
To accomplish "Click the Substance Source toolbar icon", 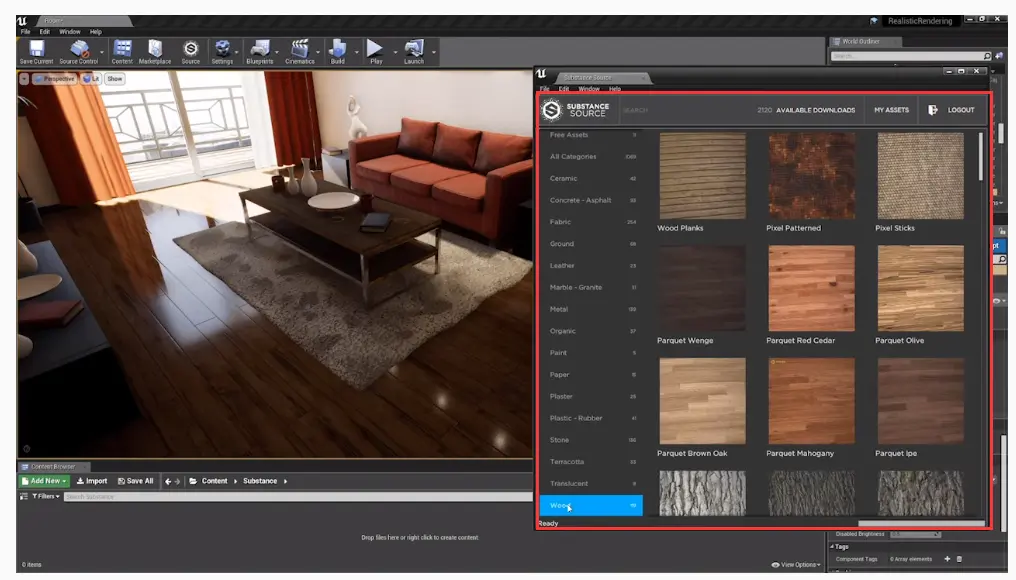I will [x=190, y=49].
